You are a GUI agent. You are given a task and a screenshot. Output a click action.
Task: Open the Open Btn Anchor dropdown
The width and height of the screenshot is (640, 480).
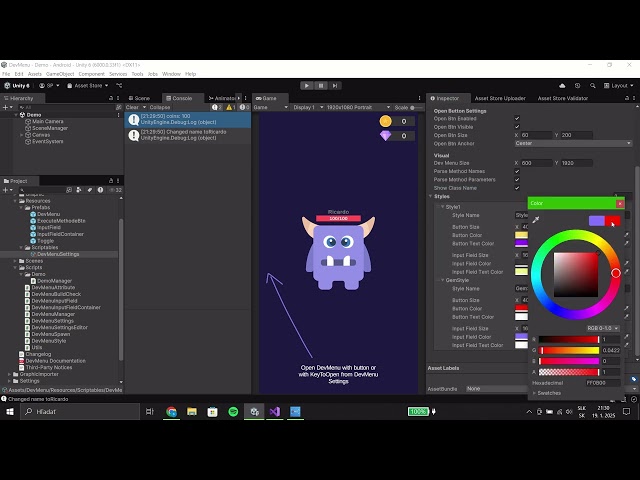tap(573, 143)
